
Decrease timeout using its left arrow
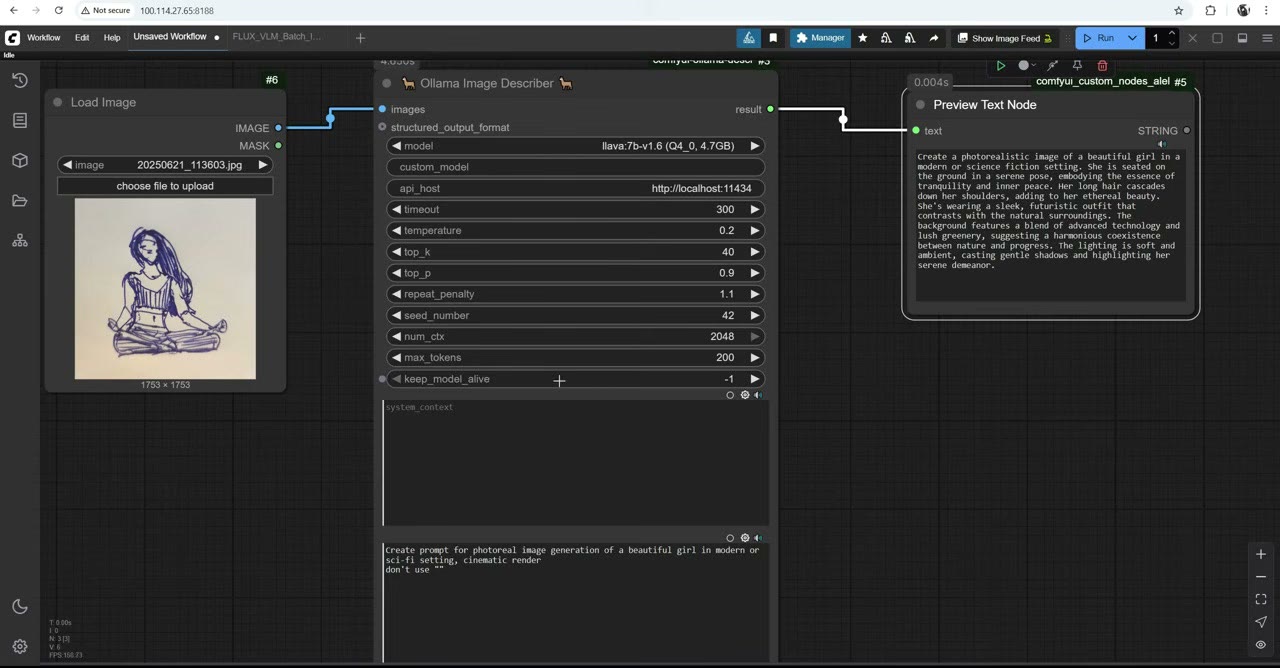click(396, 210)
